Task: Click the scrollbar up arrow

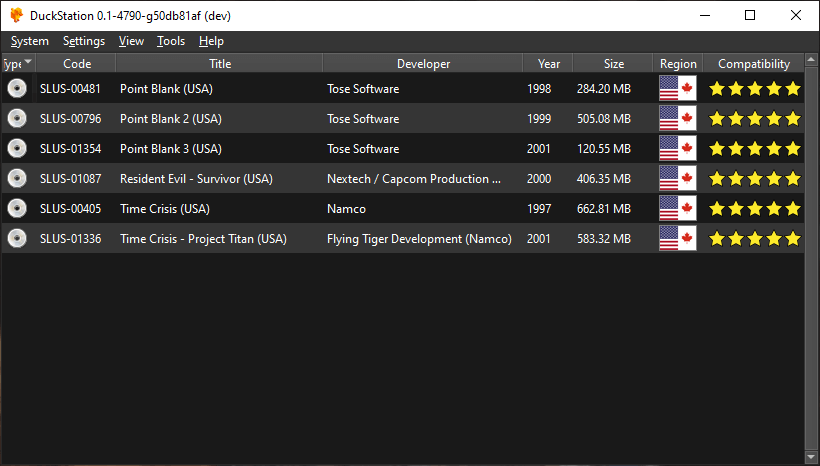Action: point(812,59)
